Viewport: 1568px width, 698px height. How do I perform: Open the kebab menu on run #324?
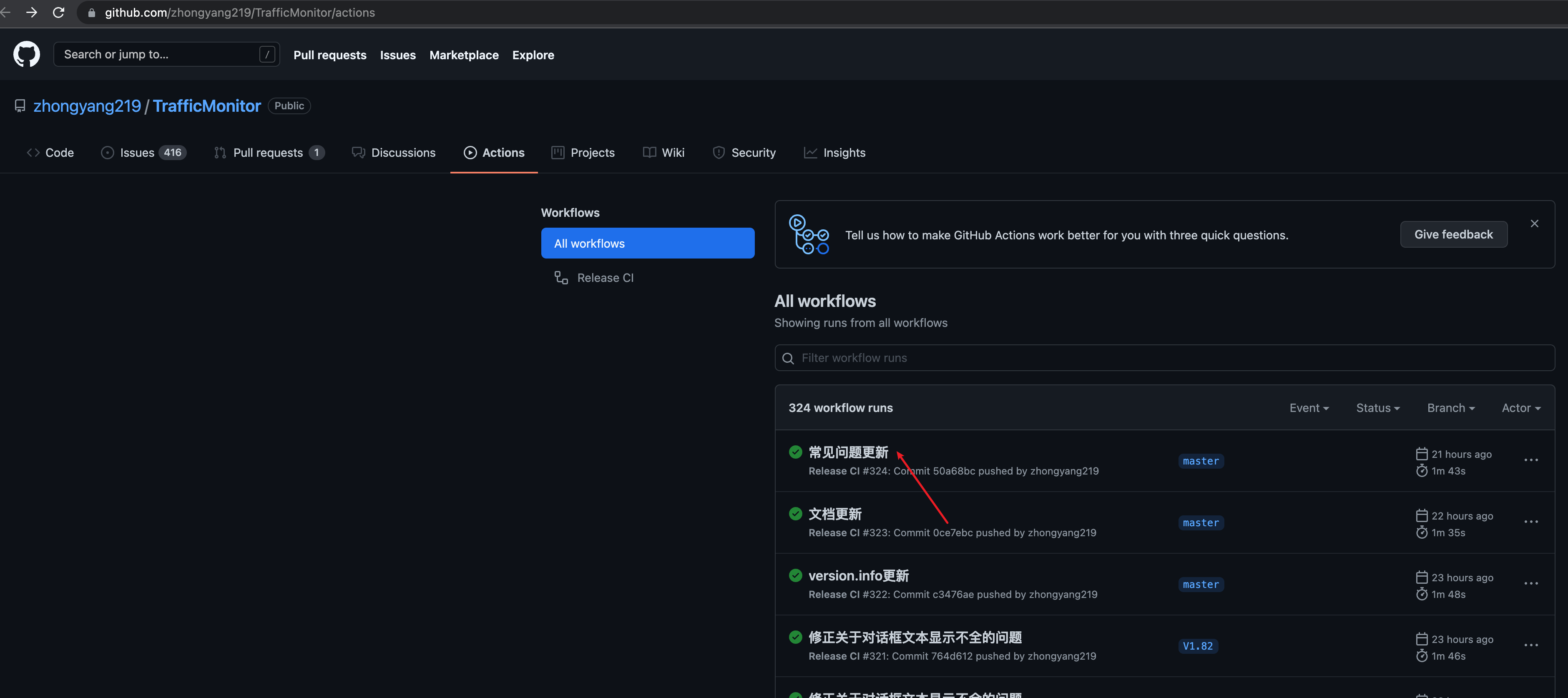tap(1531, 460)
